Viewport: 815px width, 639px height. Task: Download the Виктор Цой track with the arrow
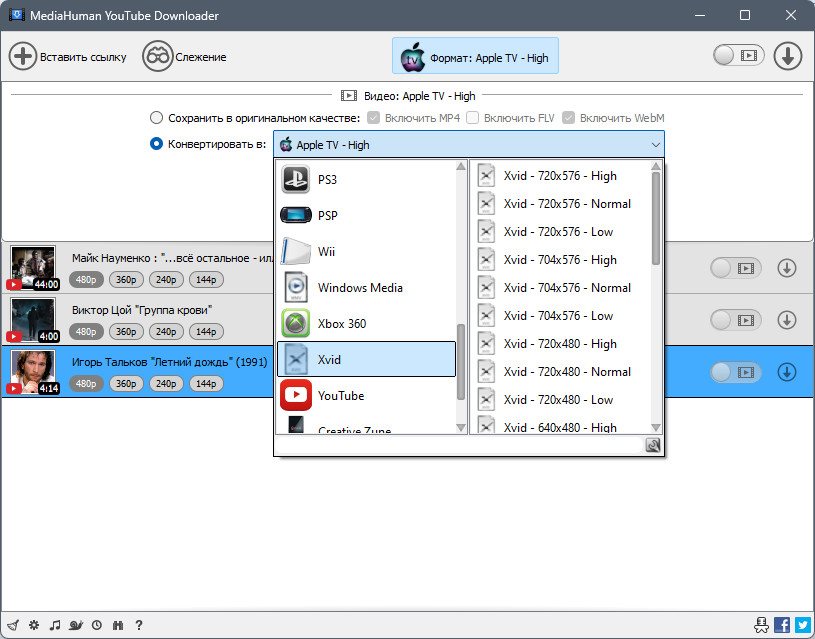(x=786, y=320)
